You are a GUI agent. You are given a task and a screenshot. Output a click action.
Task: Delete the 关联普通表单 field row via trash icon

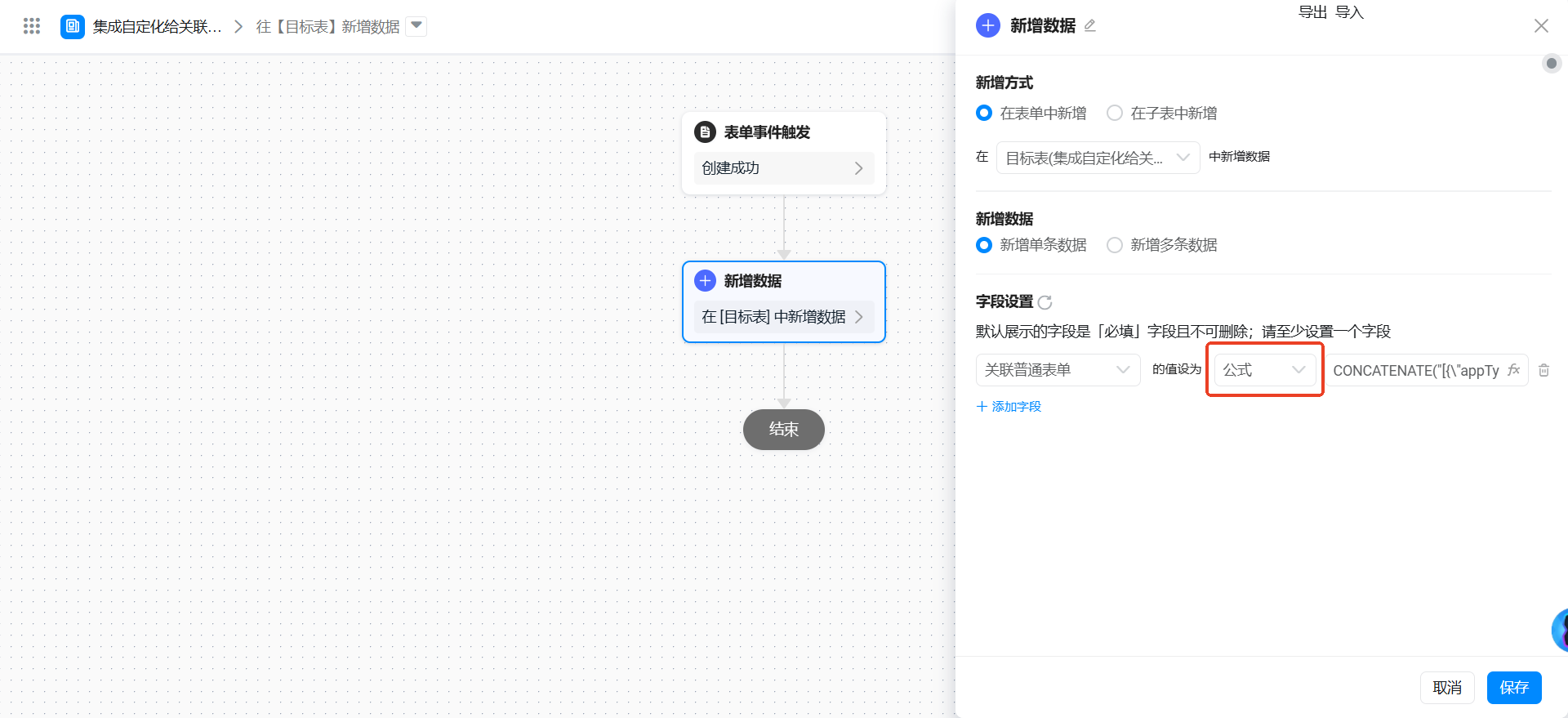coord(1543,370)
